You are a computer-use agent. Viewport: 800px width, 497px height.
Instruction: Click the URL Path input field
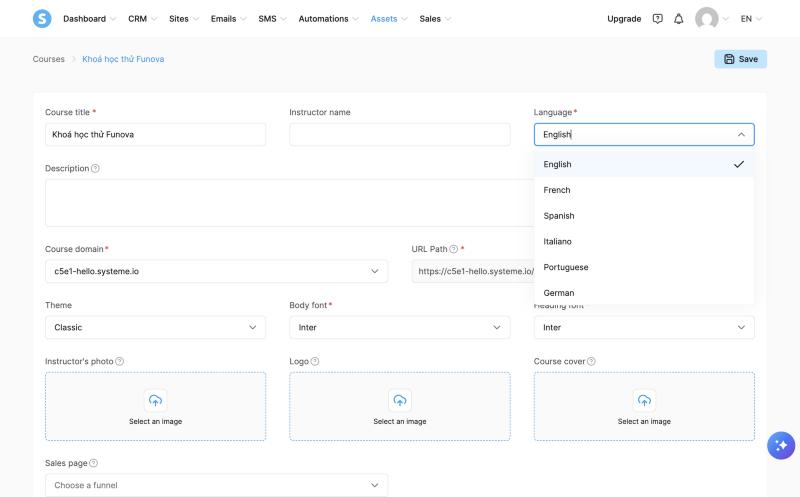[472, 271]
